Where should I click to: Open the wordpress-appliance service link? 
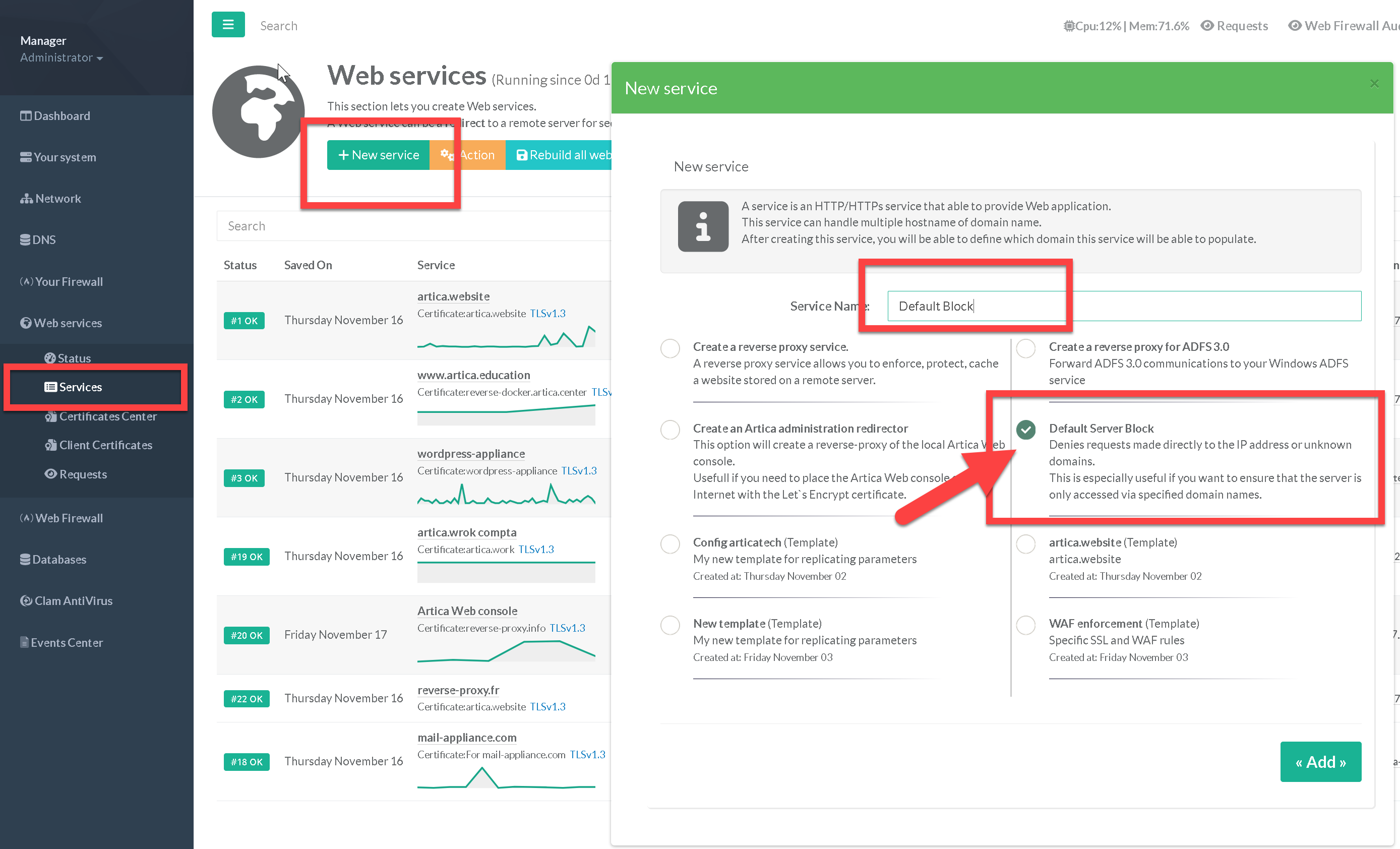pos(470,453)
